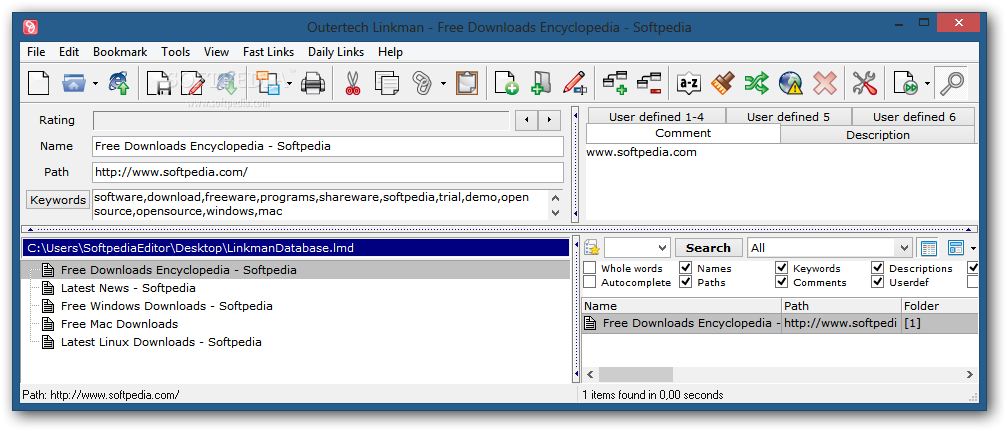Image resolution: width=1007 pixels, height=431 pixels.
Task: Click the page-with-red-pencil edit icon
Action: [193, 83]
